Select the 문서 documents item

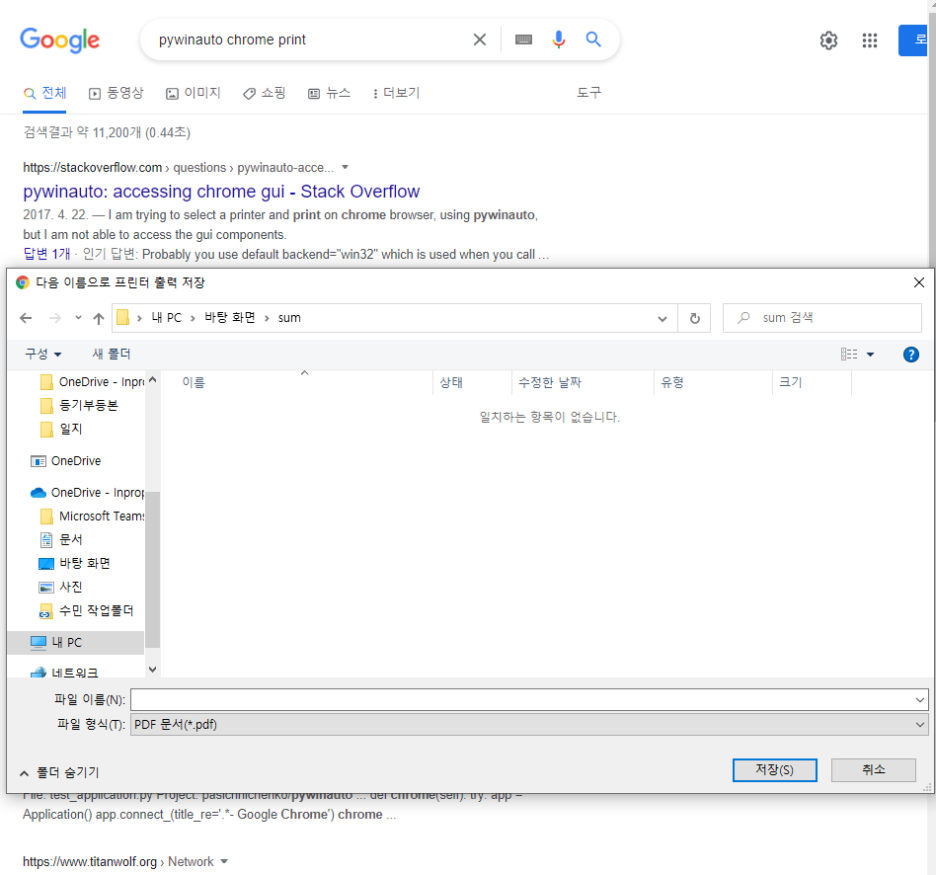click(x=61, y=540)
